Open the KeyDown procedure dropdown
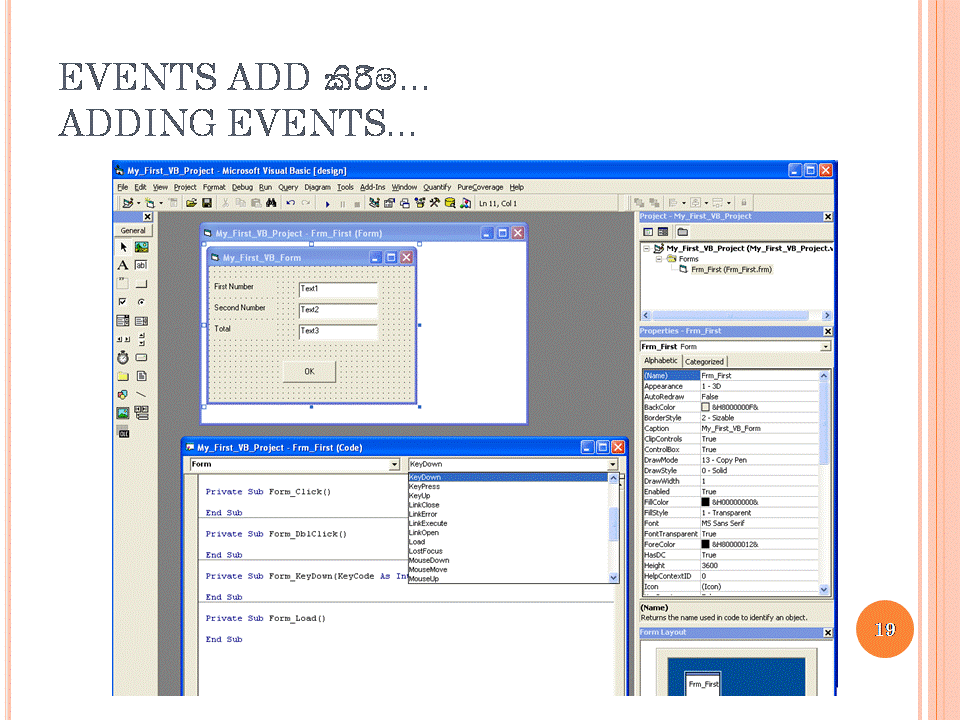Screen dimensions: 960x720 tap(612, 465)
